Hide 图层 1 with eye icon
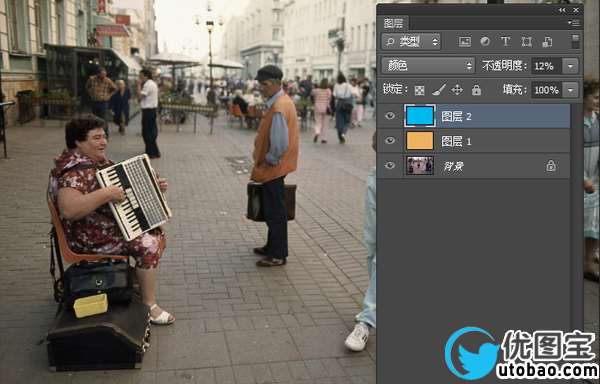 coord(390,140)
